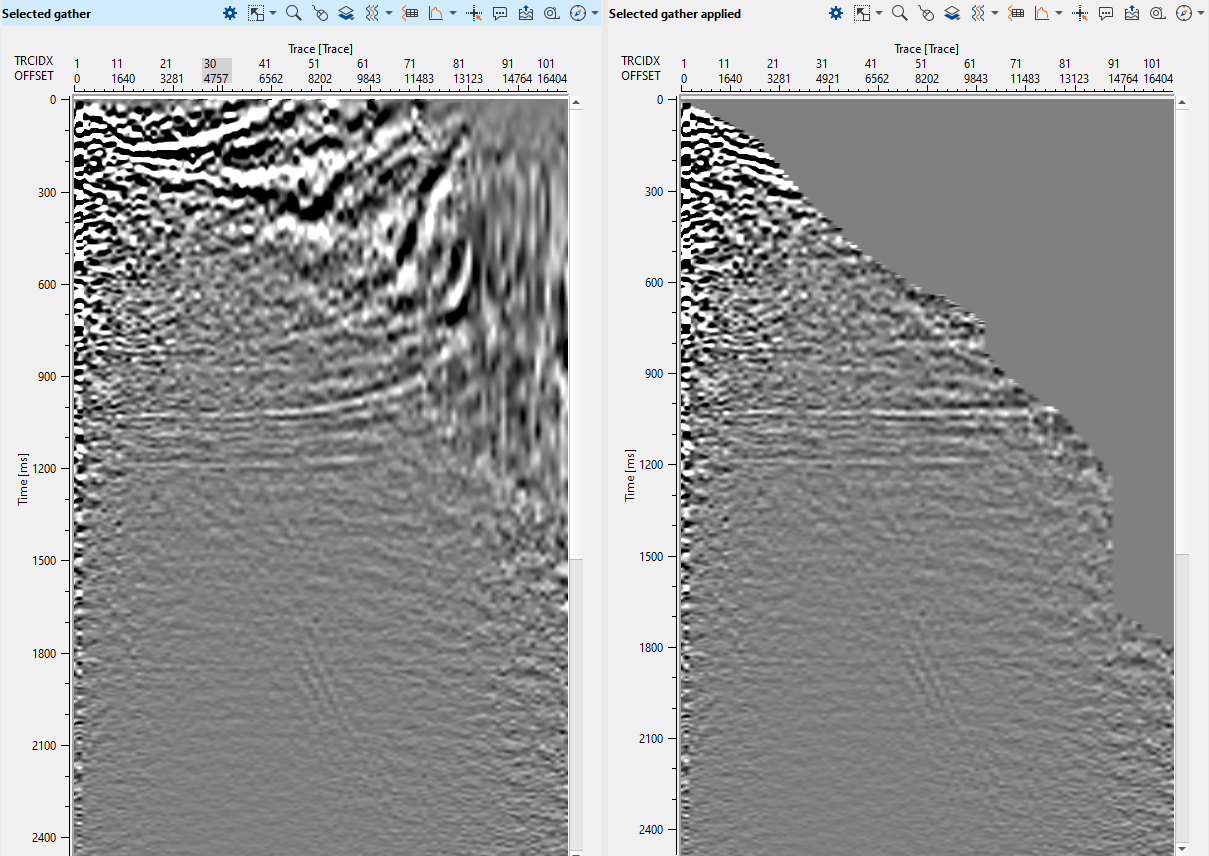The height and width of the screenshot is (856, 1209).
Task: Click comment bubble icon in Selected gather panel
Action: click(500, 13)
